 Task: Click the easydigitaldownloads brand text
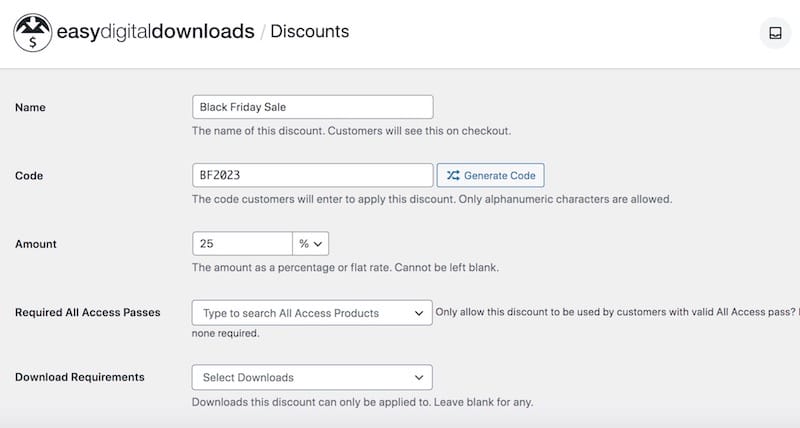click(155, 32)
